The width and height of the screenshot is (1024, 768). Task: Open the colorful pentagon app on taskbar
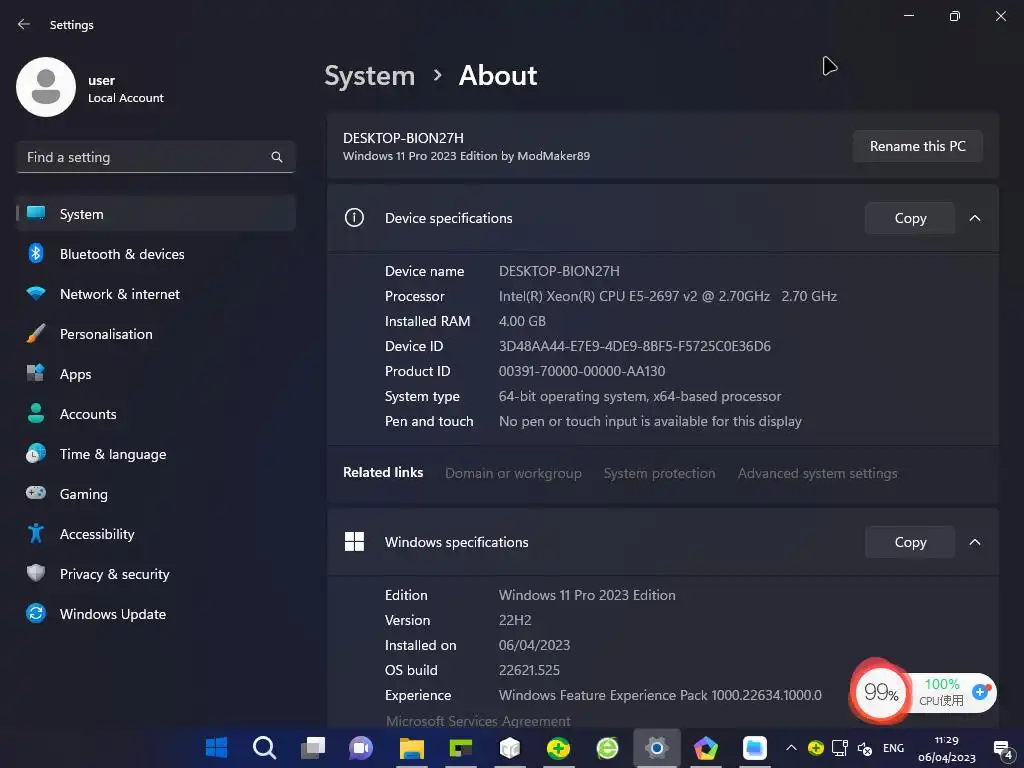pos(706,748)
